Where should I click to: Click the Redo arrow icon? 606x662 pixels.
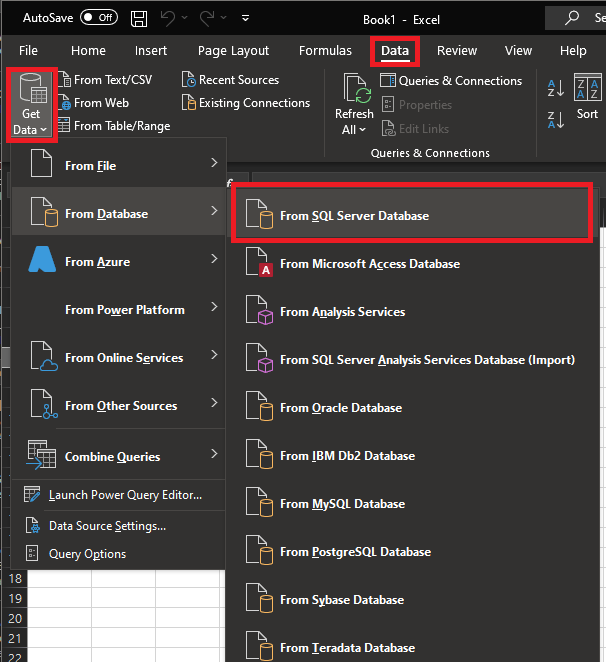(207, 18)
